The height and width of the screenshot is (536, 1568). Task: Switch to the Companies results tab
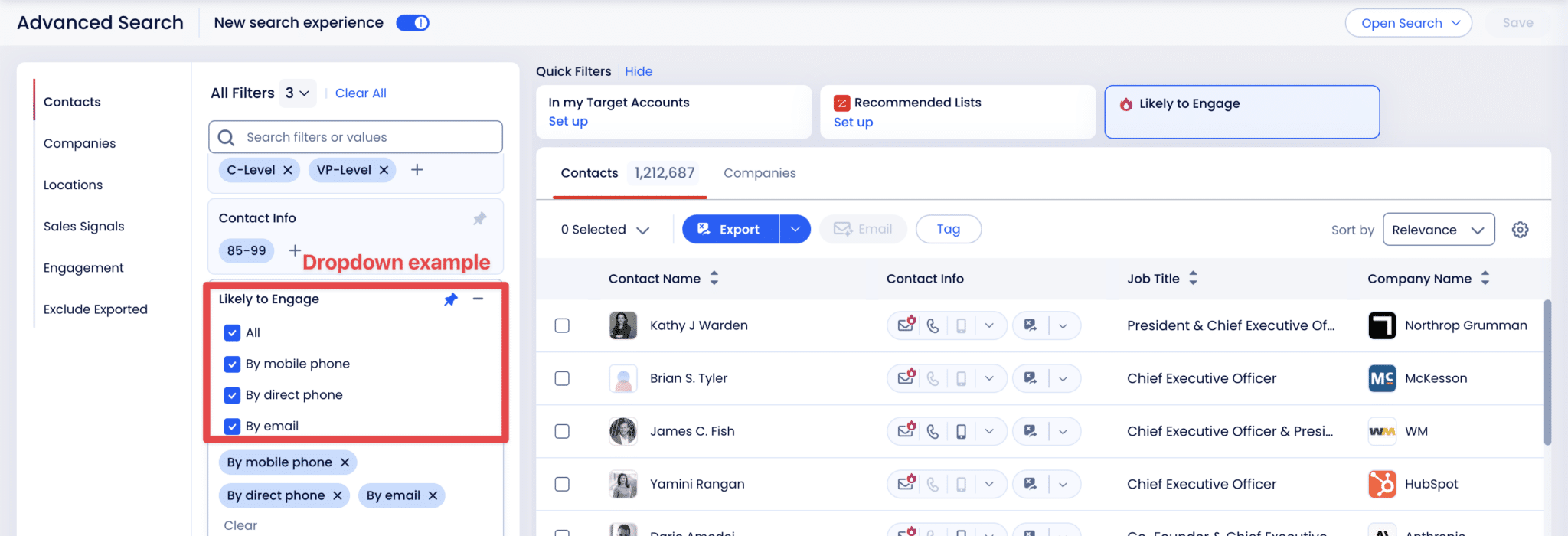coord(759,173)
